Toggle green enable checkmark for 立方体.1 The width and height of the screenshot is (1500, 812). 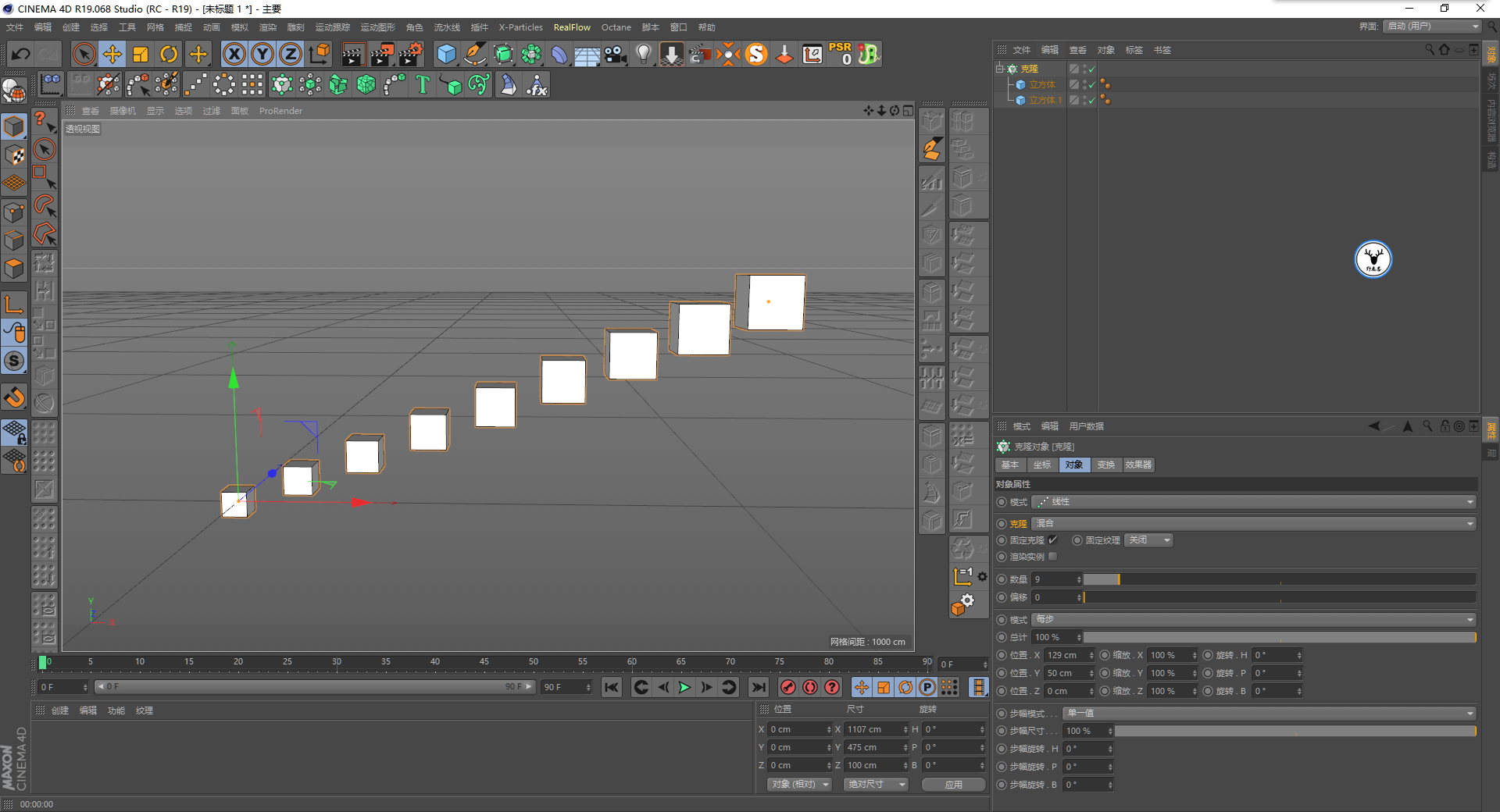1091,100
